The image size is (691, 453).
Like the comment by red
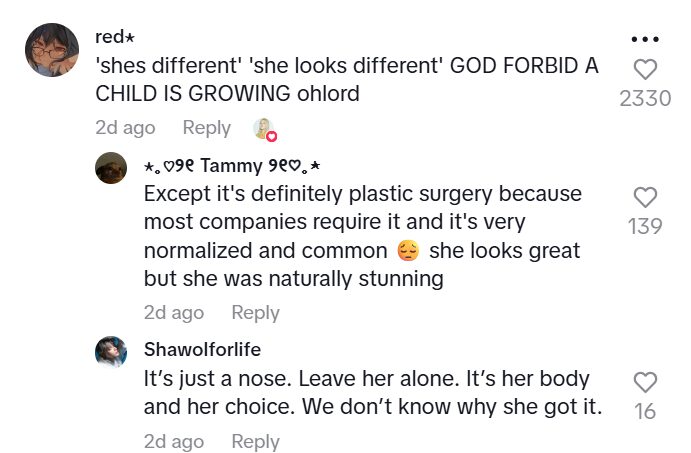click(x=646, y=69)
